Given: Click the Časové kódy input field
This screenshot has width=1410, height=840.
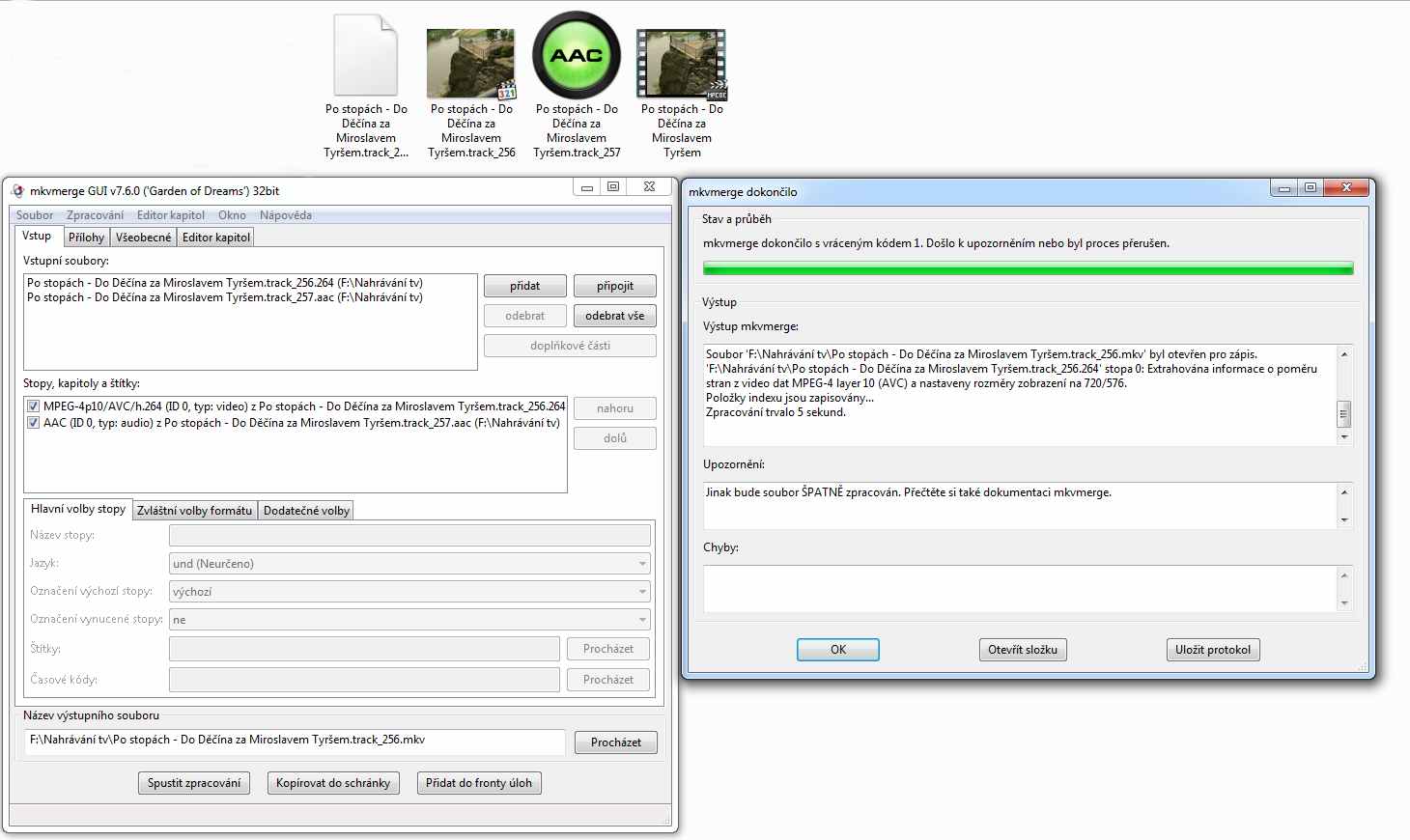Looking at the screenshot, I should 364,680.
